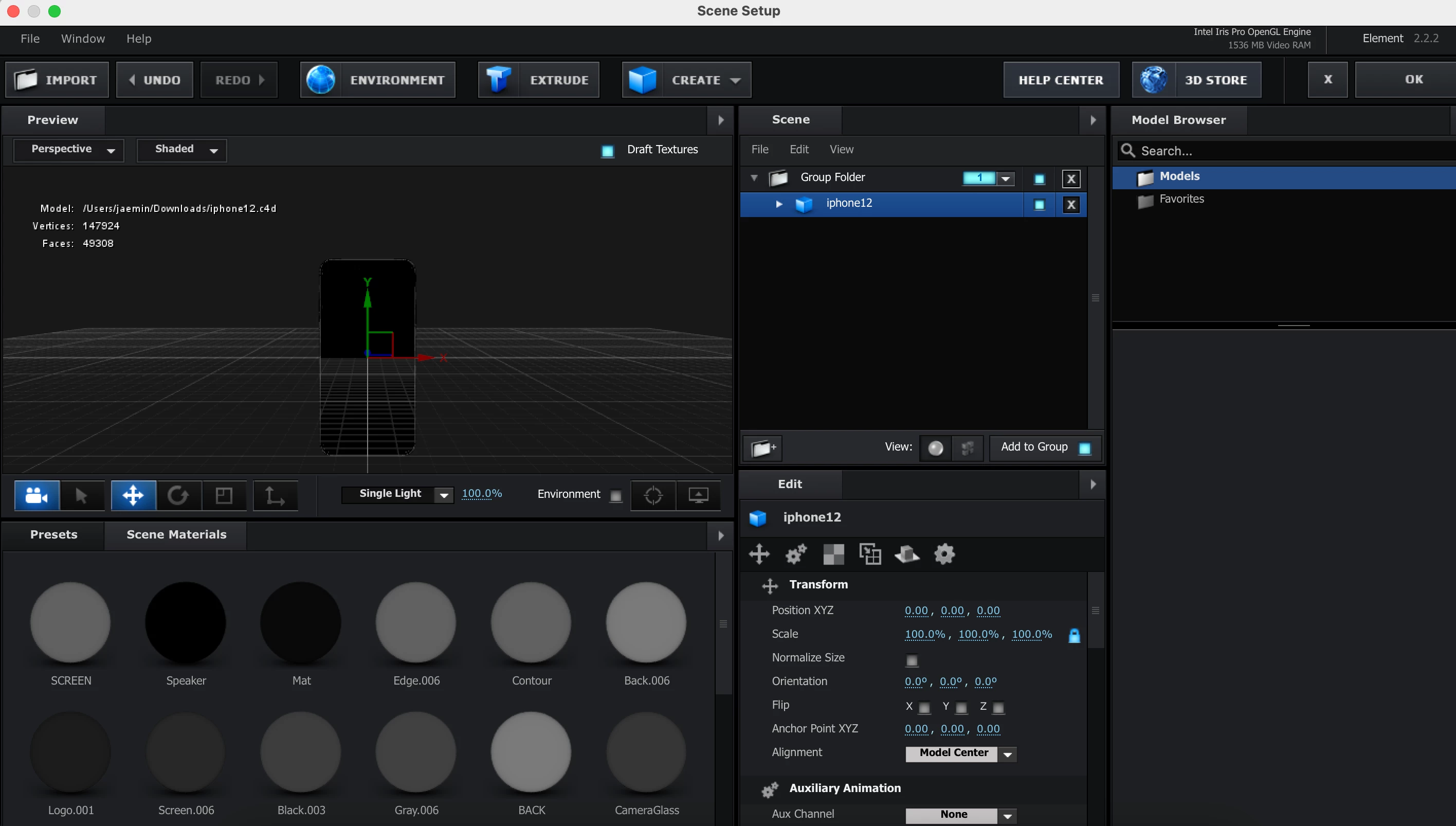Open the Auxiliary Animation gears tab icon

(796, 554)
